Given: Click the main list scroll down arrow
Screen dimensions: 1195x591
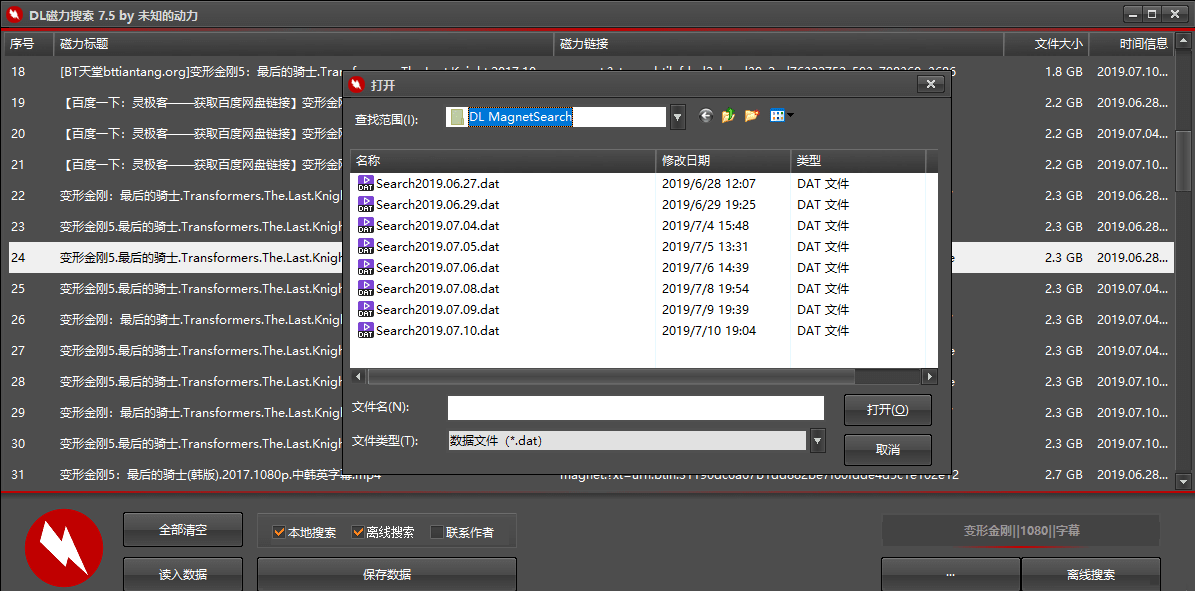Looking at the screenshot, I should (x=1183, y=481).
